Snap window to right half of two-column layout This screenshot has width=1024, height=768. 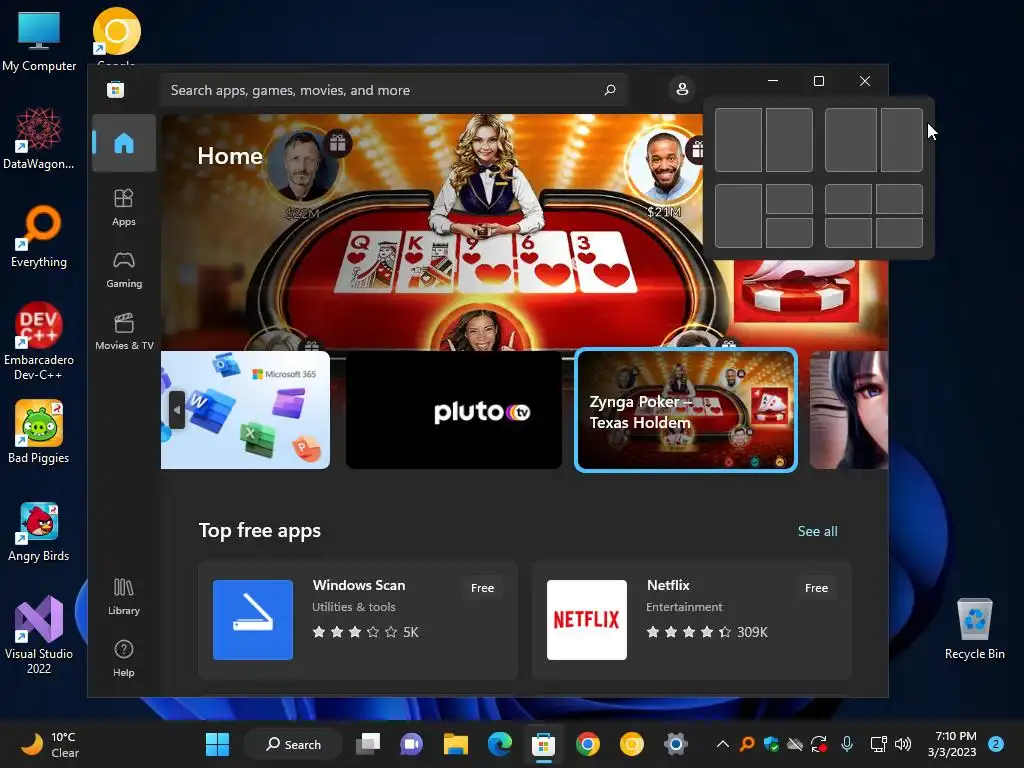pos(789,140)
